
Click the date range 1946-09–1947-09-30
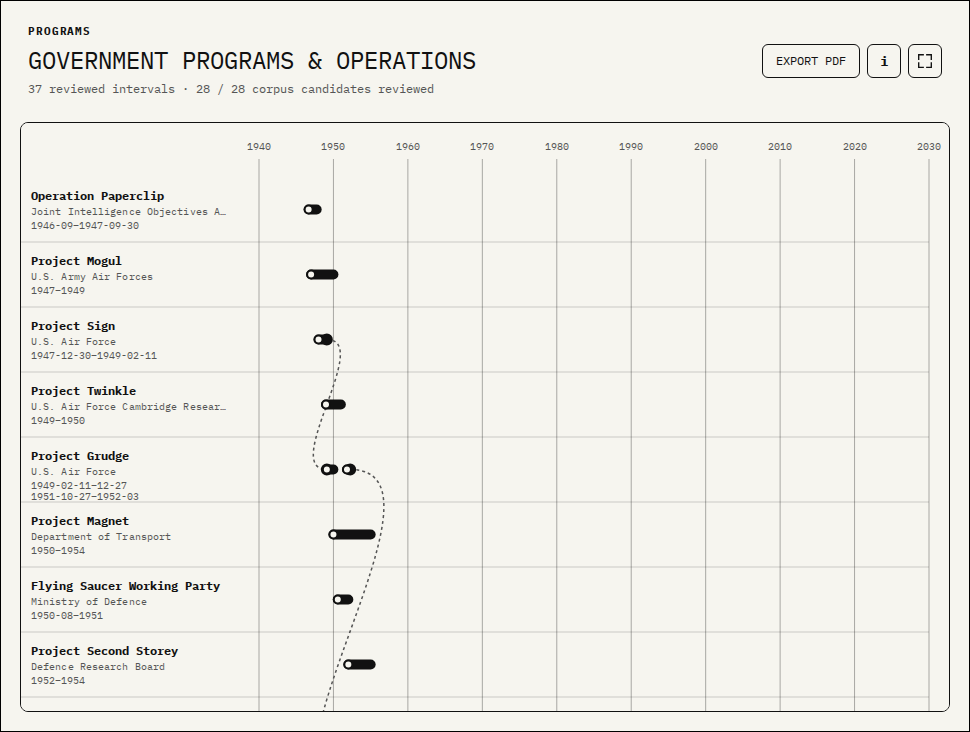coord(85,226)
